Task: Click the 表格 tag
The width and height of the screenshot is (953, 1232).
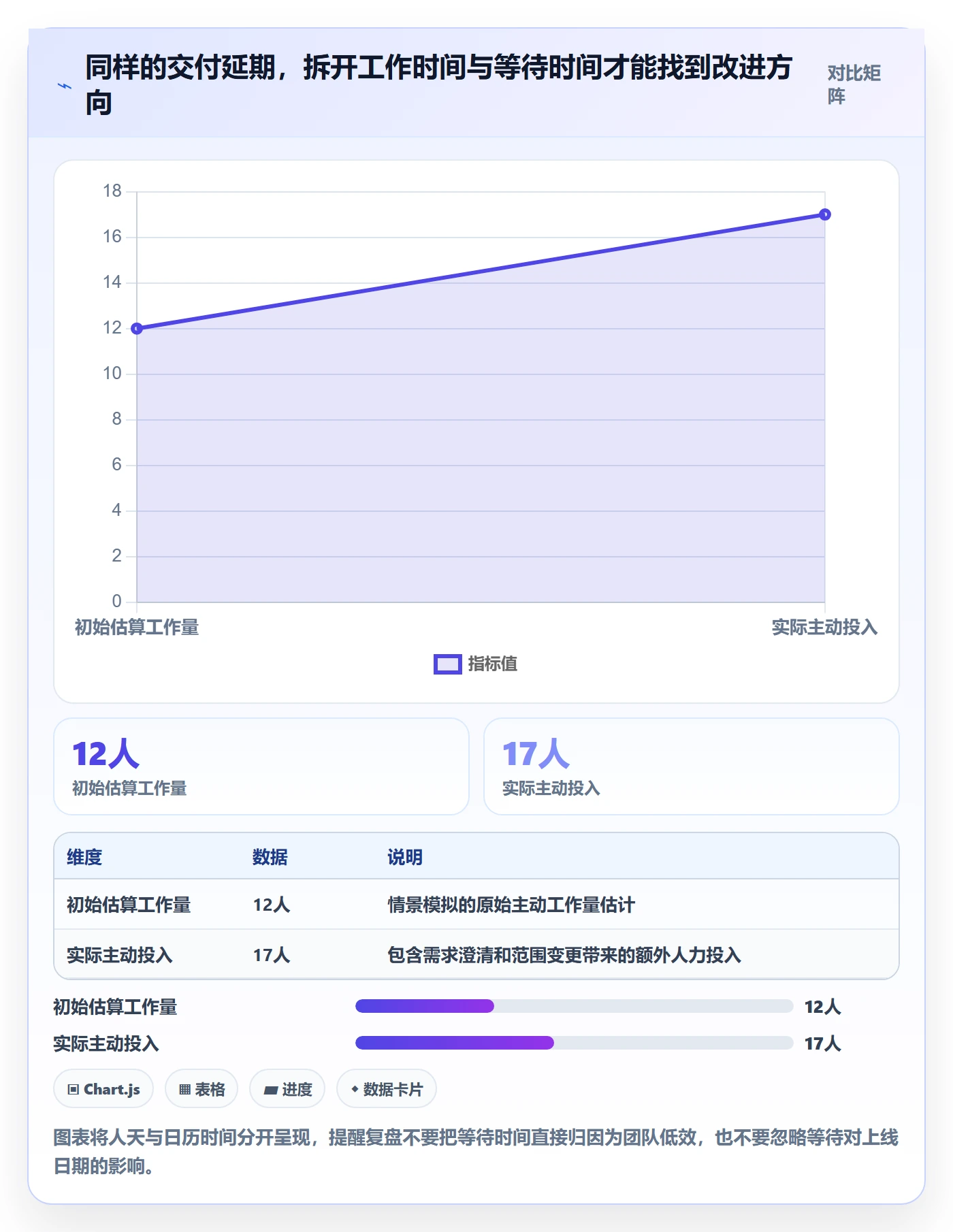Action: 201,1089
